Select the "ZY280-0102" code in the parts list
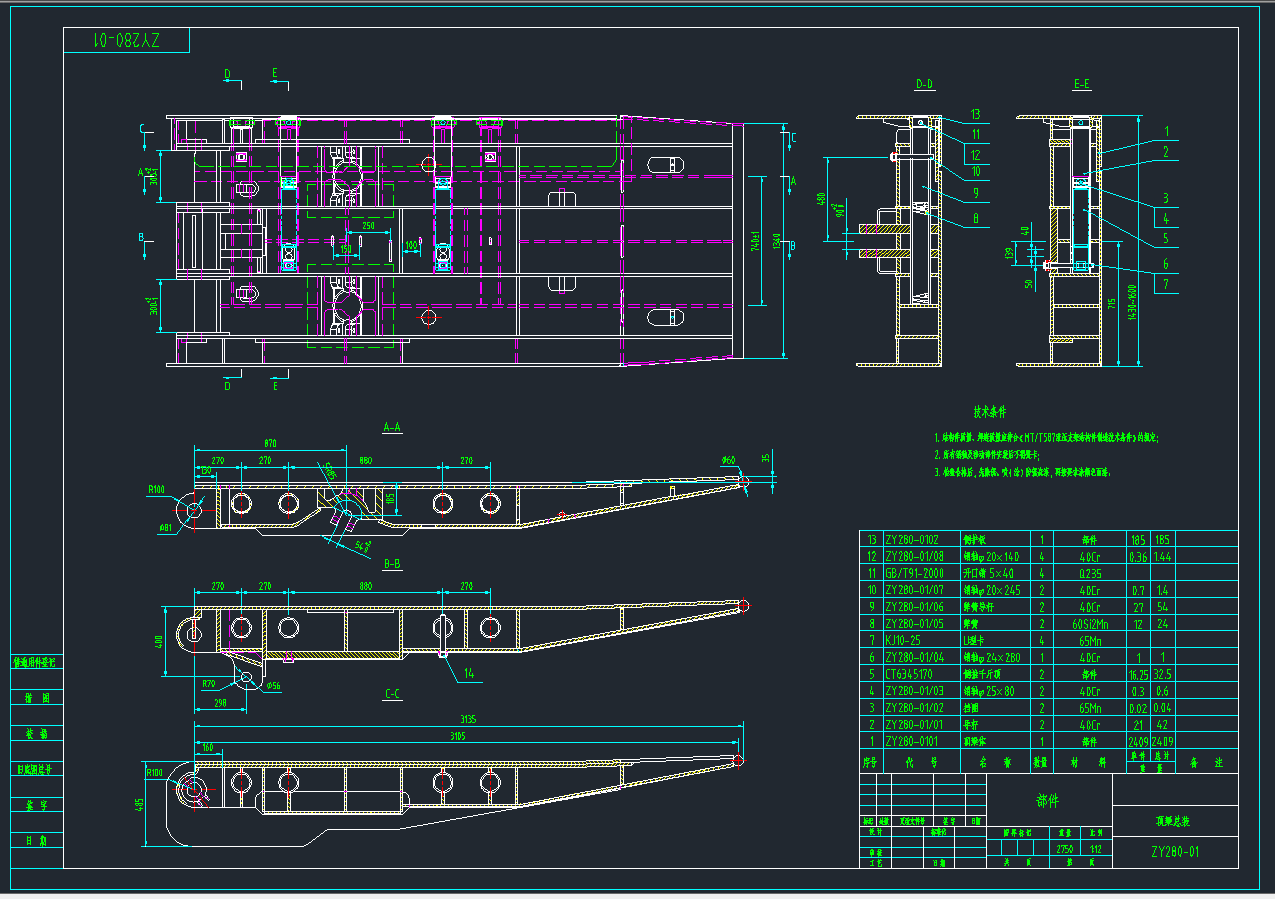Viewport: 1275px width, 899px height. [911, 539]
